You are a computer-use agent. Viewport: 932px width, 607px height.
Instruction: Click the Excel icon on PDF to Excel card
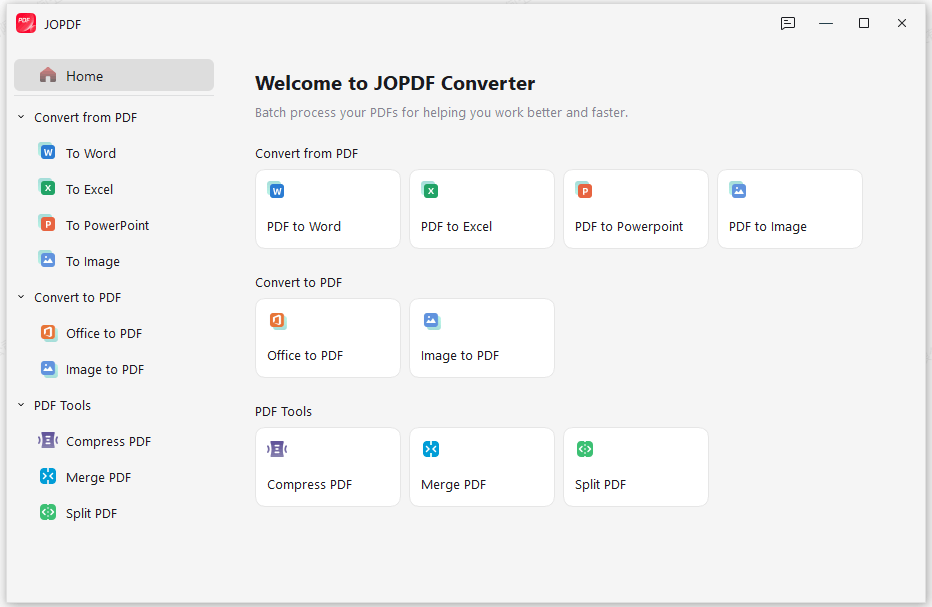tap(430, 190)
